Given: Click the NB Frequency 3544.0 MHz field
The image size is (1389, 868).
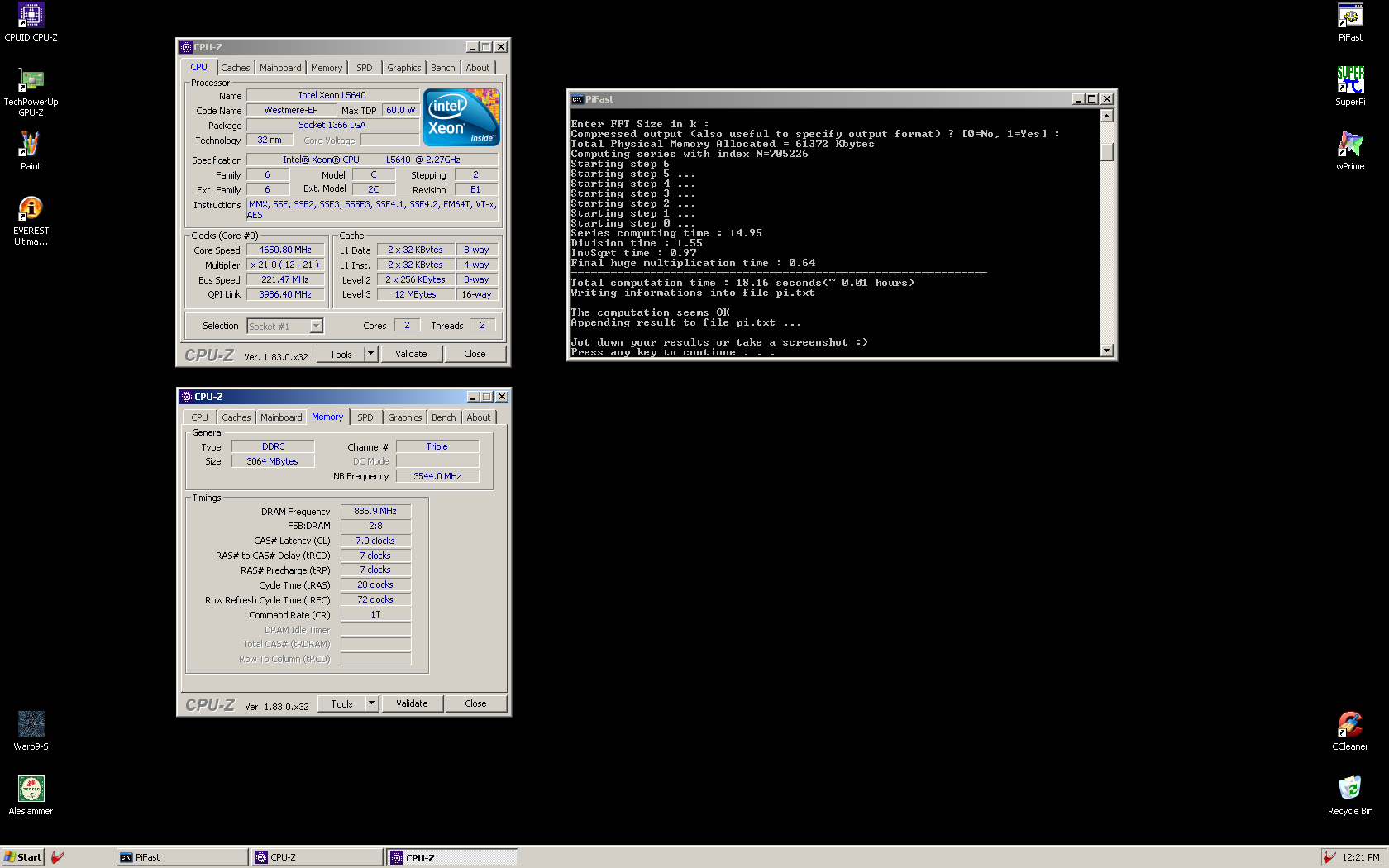Looking at the screenshot, I should coord(437,476).
